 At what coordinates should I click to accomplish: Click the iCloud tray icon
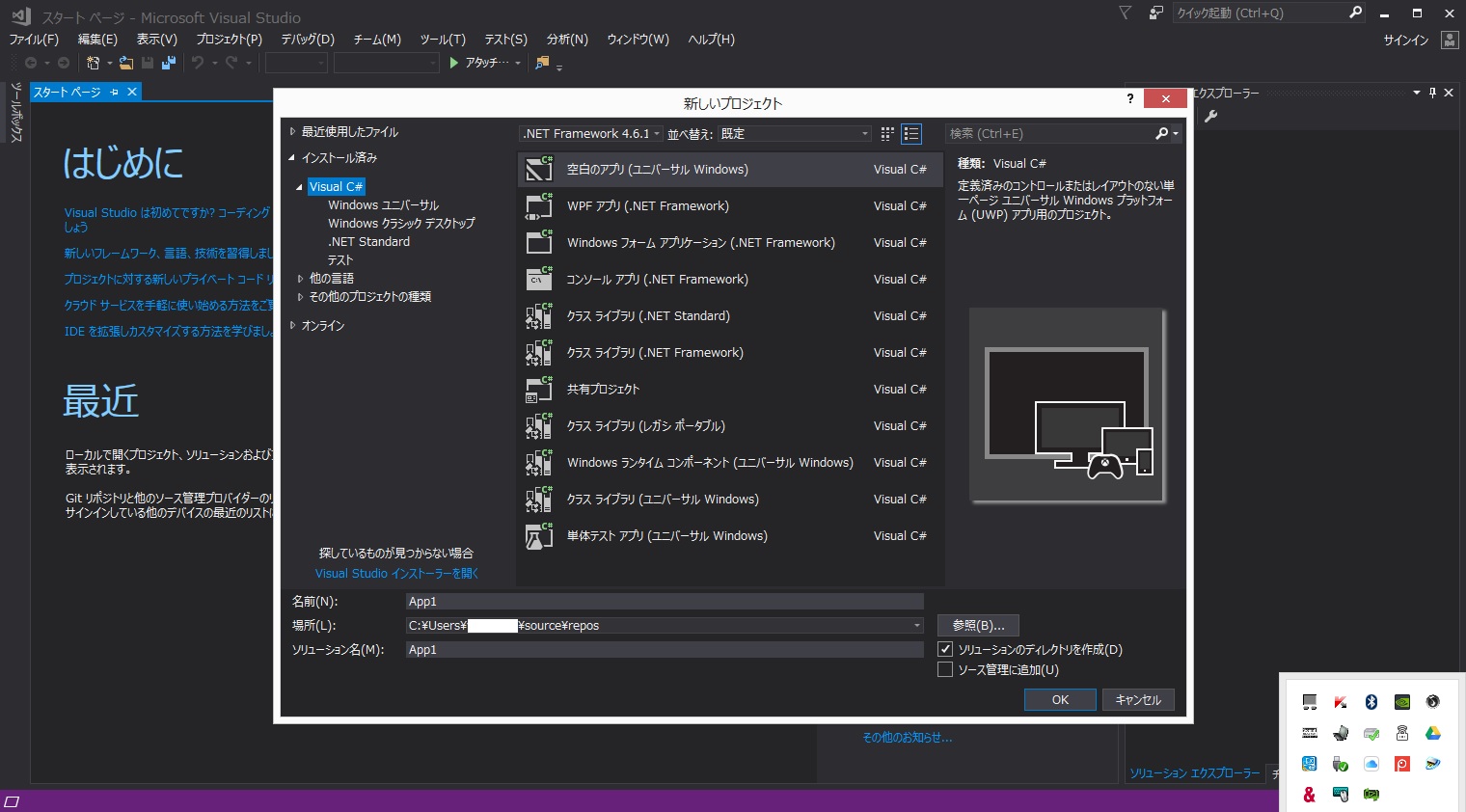click(1371, 764)
